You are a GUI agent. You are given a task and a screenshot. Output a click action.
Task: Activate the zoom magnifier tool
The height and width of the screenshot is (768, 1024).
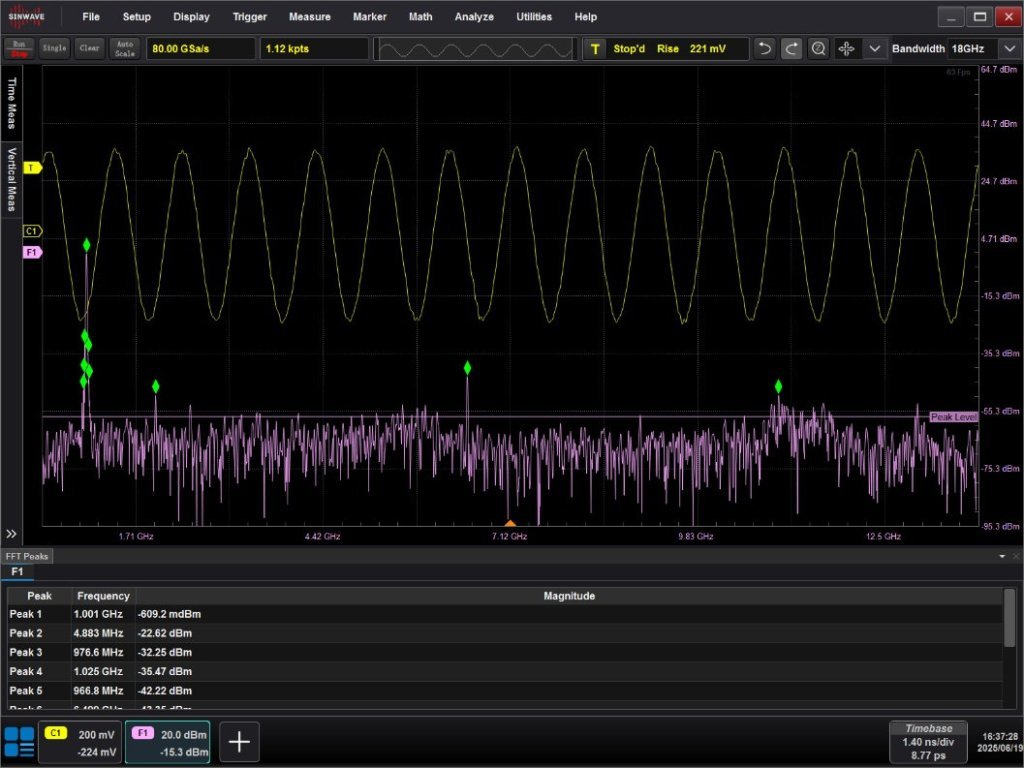click(x=819, y=48)
